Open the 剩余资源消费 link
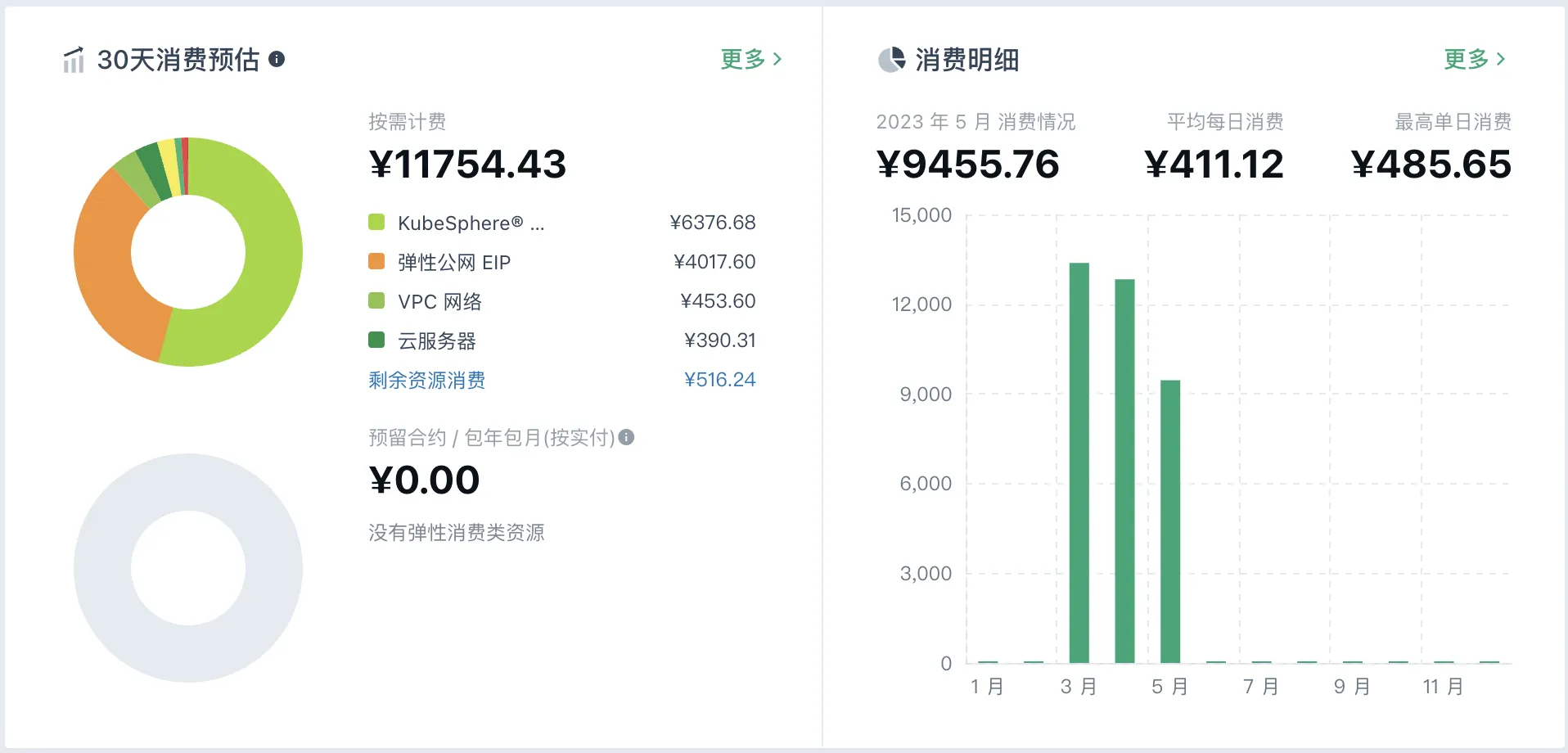 [x=426, y=380]
